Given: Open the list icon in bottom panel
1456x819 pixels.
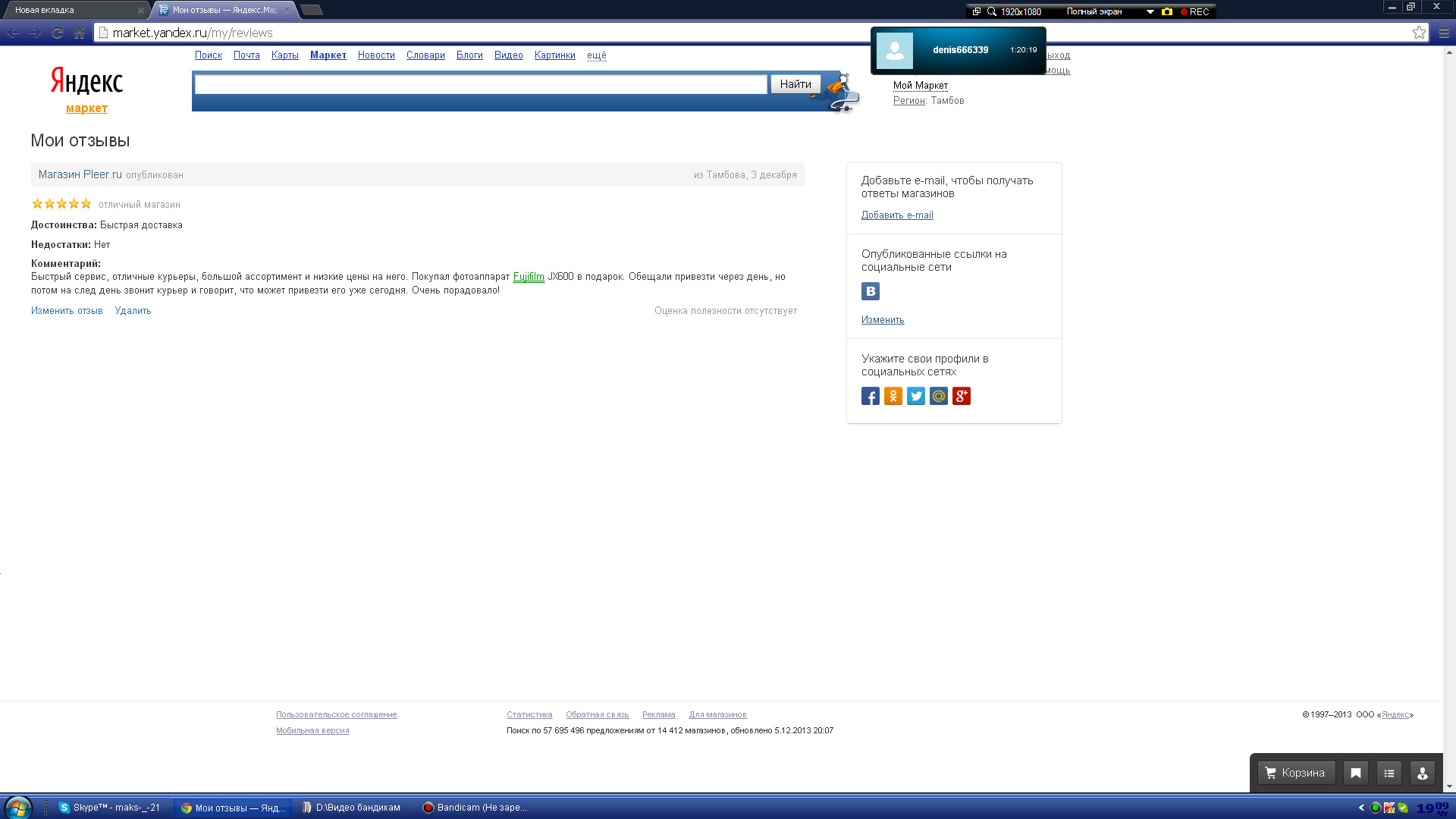Looking at the screenshot, I should 1389,773.
